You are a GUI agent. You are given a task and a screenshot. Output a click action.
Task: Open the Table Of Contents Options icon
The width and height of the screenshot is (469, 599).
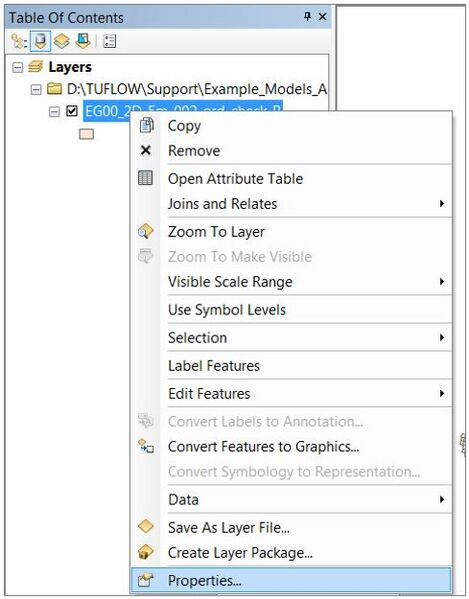[110, 41]
